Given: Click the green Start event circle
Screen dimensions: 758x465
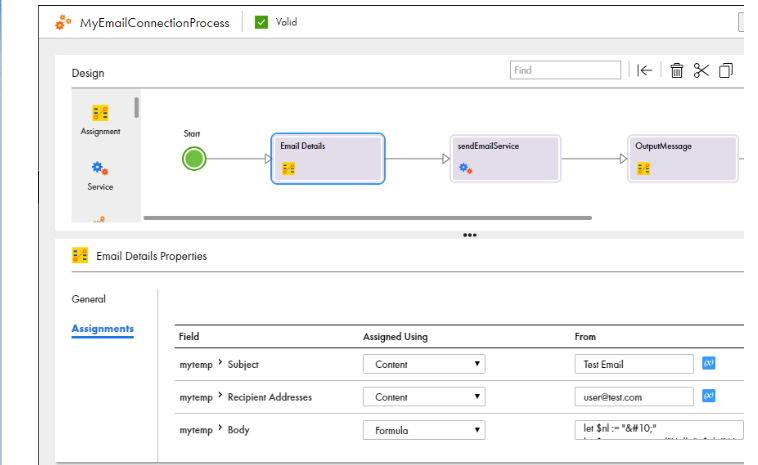Looking at the screenshot, I should coord(194,159).
